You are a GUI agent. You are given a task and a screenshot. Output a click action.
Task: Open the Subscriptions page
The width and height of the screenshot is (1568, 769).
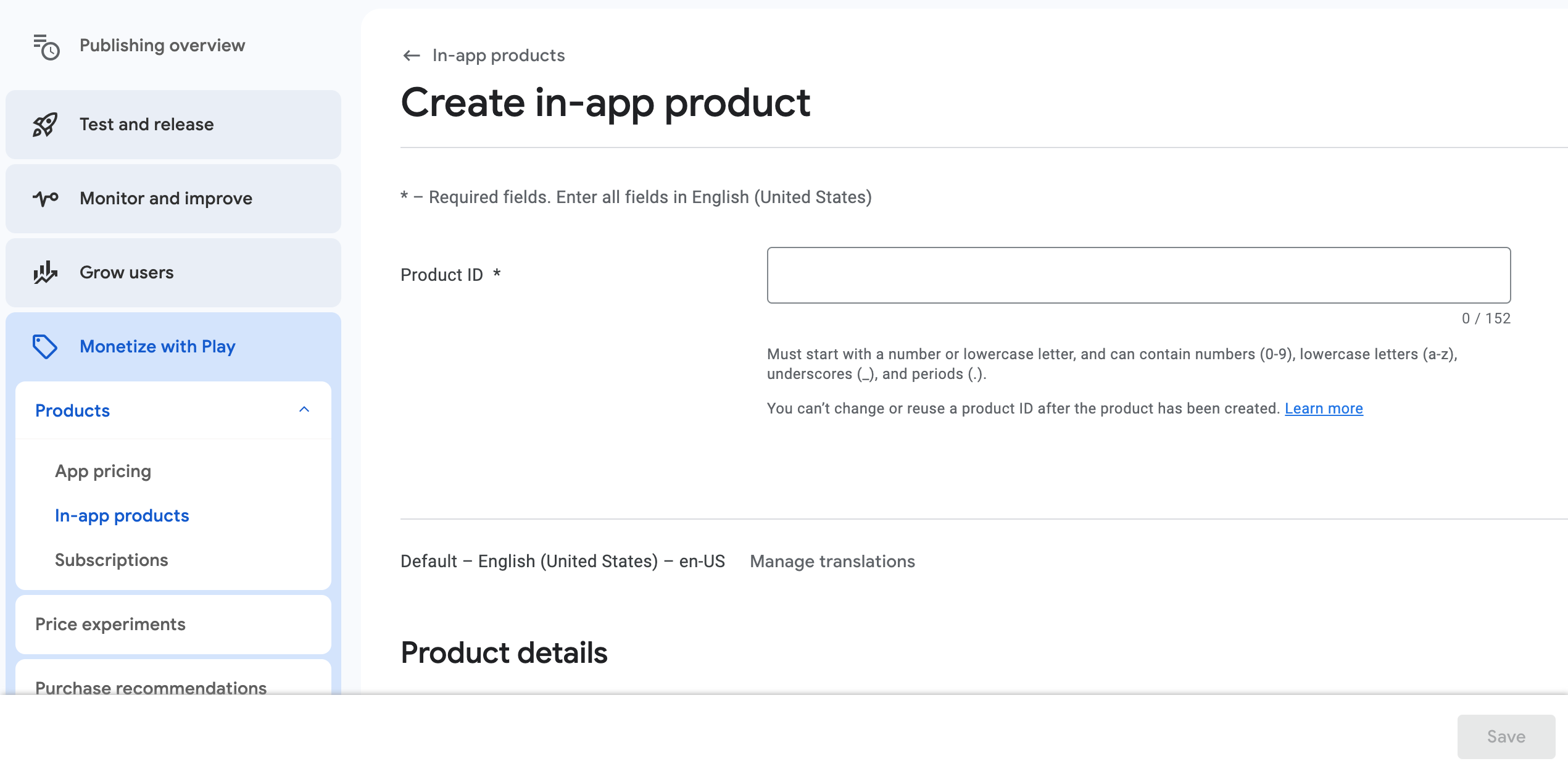(x=111, y=560)
